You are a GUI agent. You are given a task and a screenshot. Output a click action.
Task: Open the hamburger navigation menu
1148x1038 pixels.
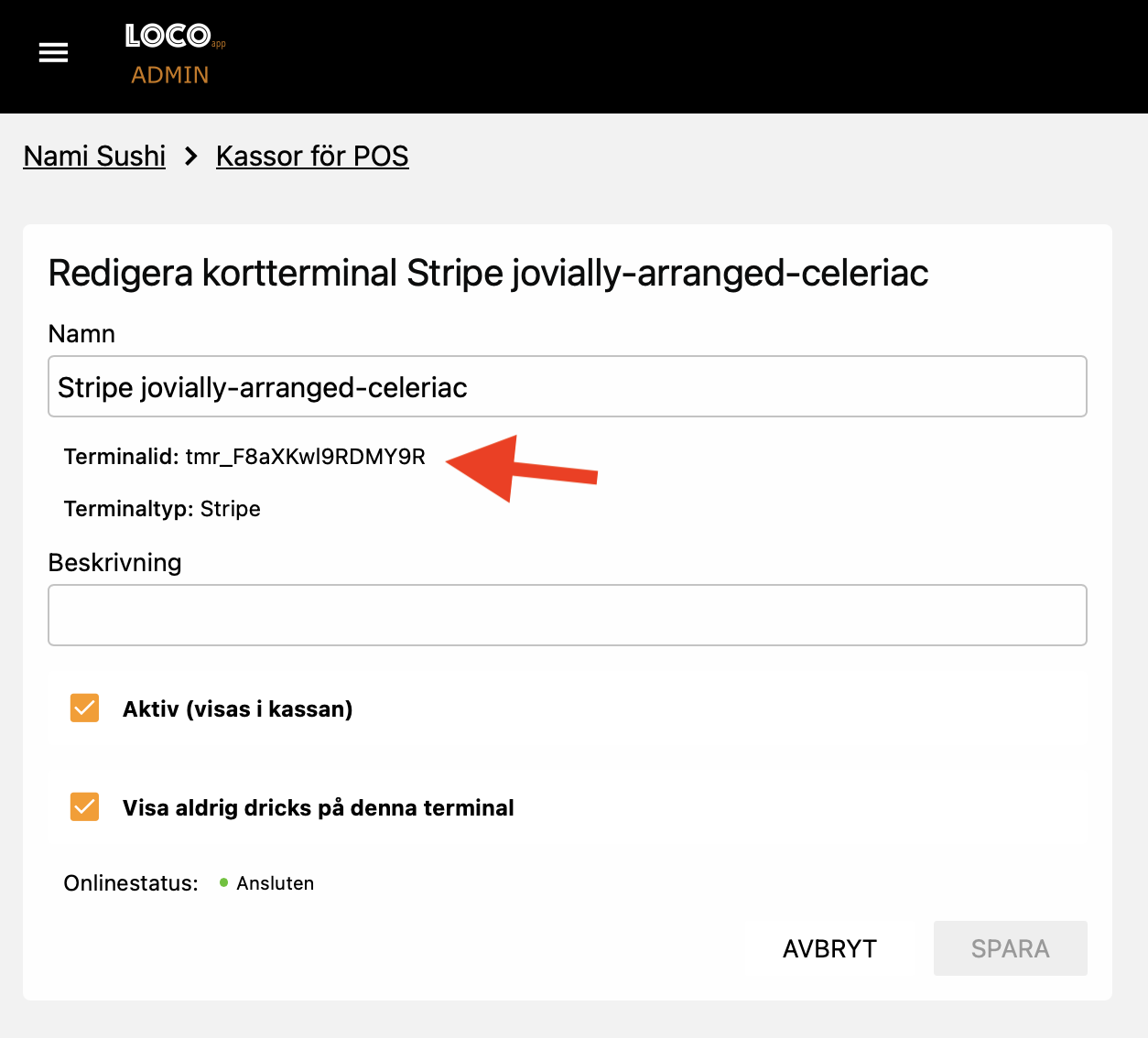click(x=53, y=53)
